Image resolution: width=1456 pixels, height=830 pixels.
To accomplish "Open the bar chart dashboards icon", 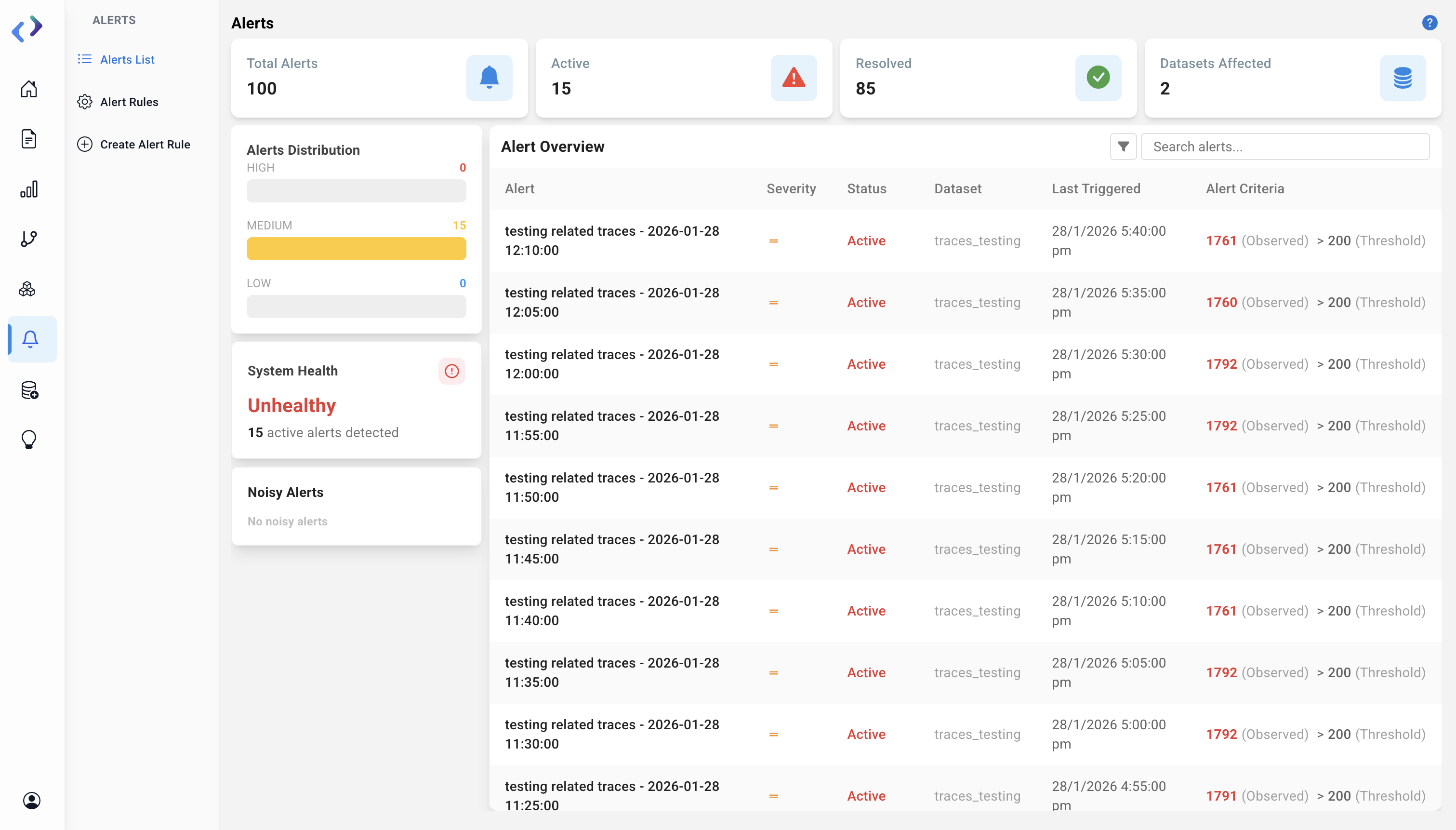I will tap(29, 189).
